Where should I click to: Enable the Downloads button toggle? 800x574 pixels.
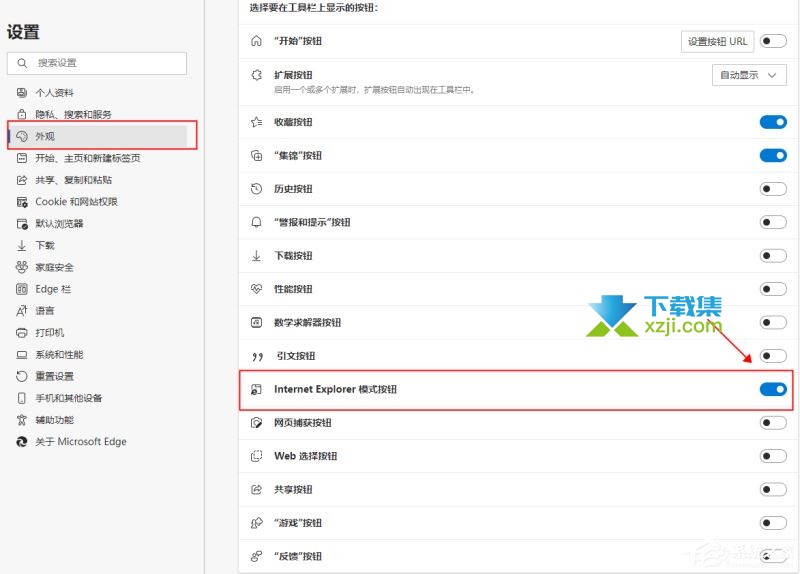tap(773, 256)
